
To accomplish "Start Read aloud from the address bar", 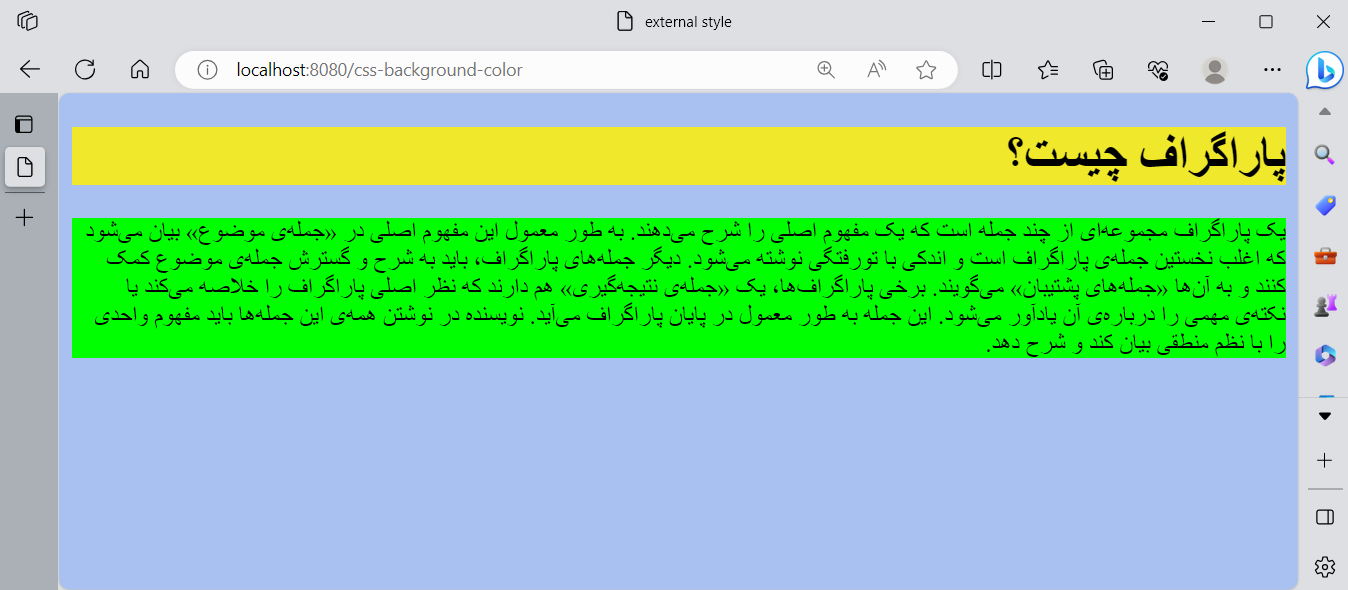I will coord(876,70).
